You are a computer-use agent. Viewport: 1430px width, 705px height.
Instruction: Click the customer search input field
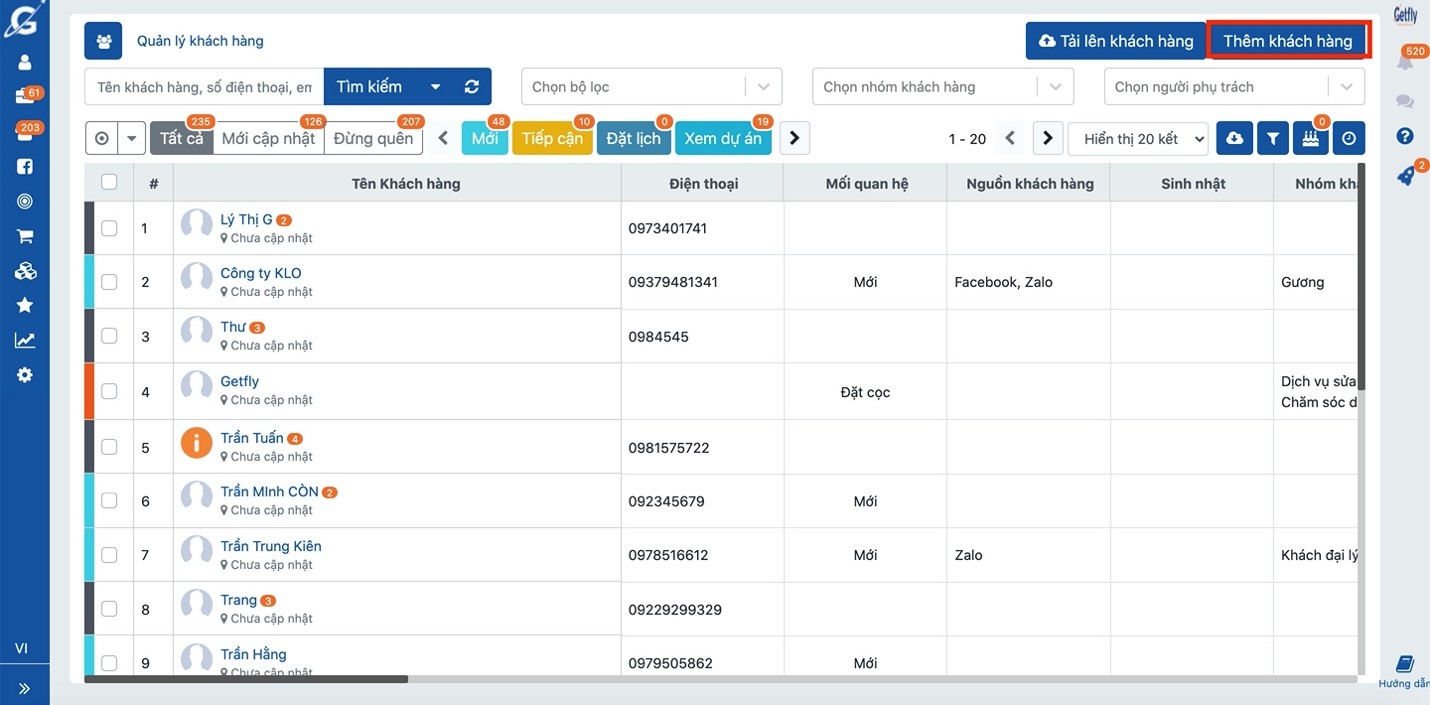click(204, 87)
